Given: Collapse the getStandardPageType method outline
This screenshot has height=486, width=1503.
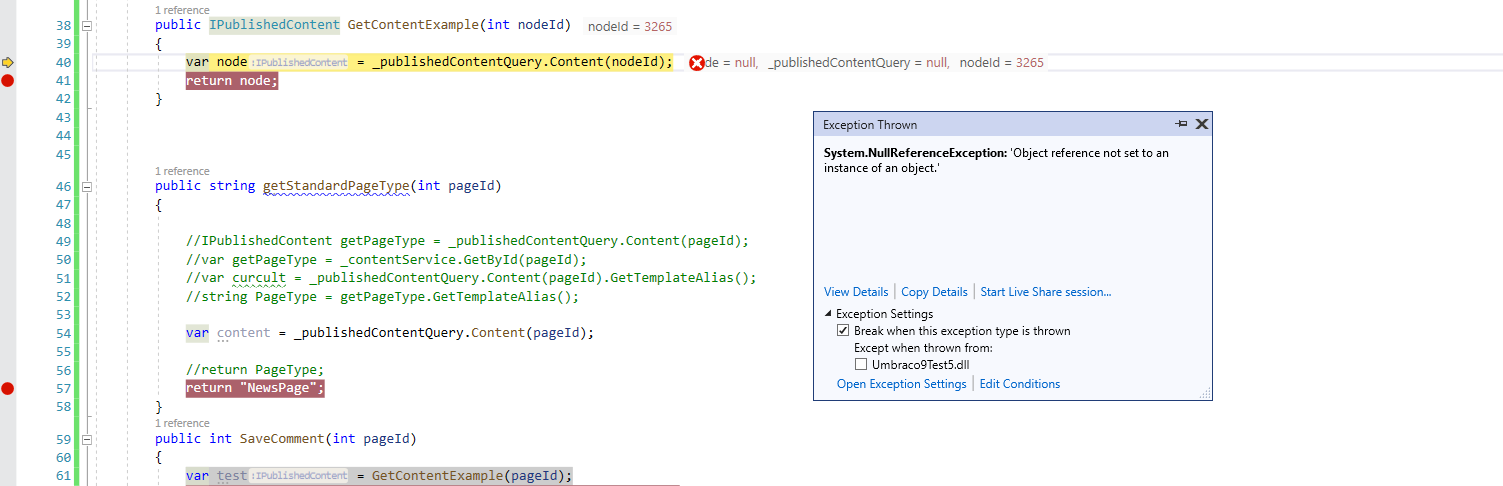Looking at the screenshot, I should click(86, 186).
